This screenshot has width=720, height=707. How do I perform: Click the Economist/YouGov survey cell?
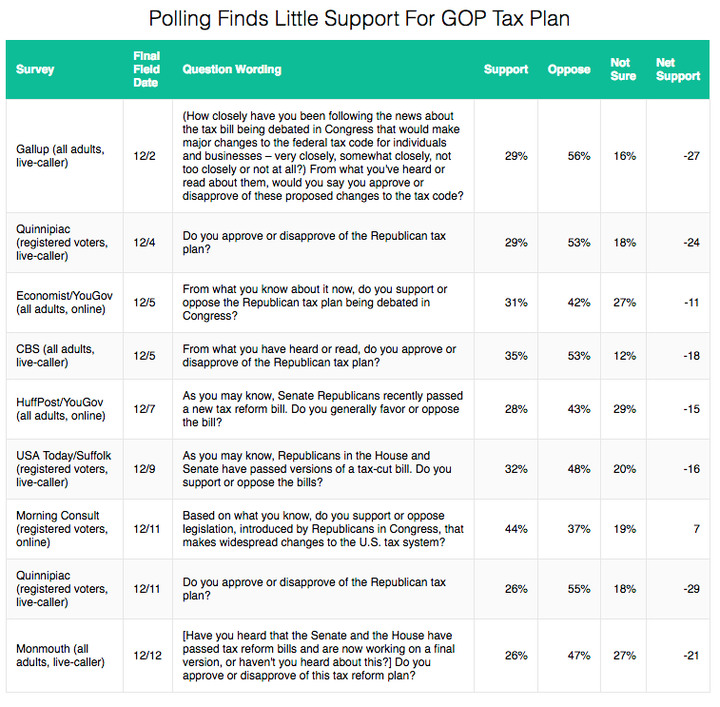64,303
